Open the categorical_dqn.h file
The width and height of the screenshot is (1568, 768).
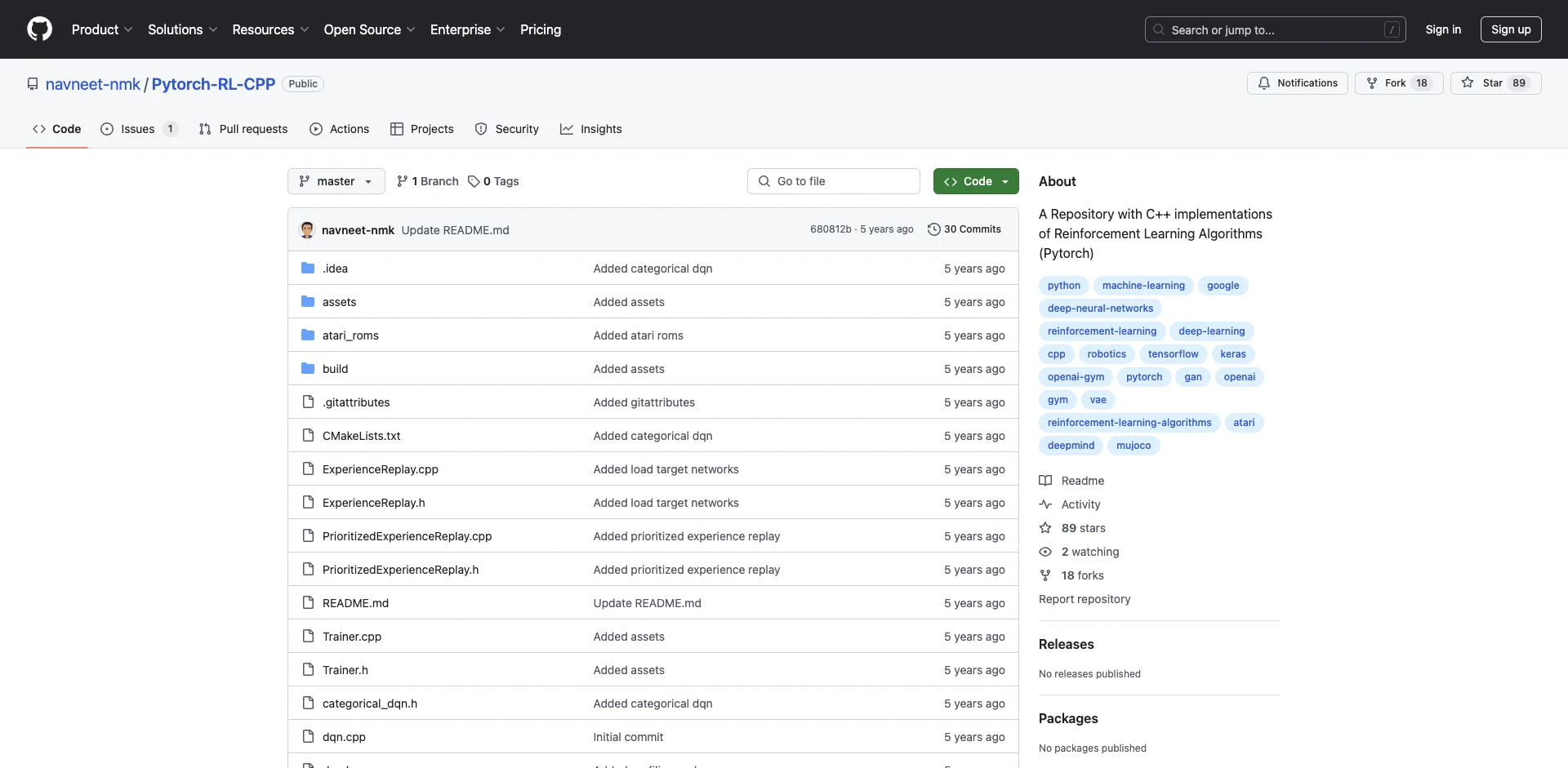pos(370,704)
